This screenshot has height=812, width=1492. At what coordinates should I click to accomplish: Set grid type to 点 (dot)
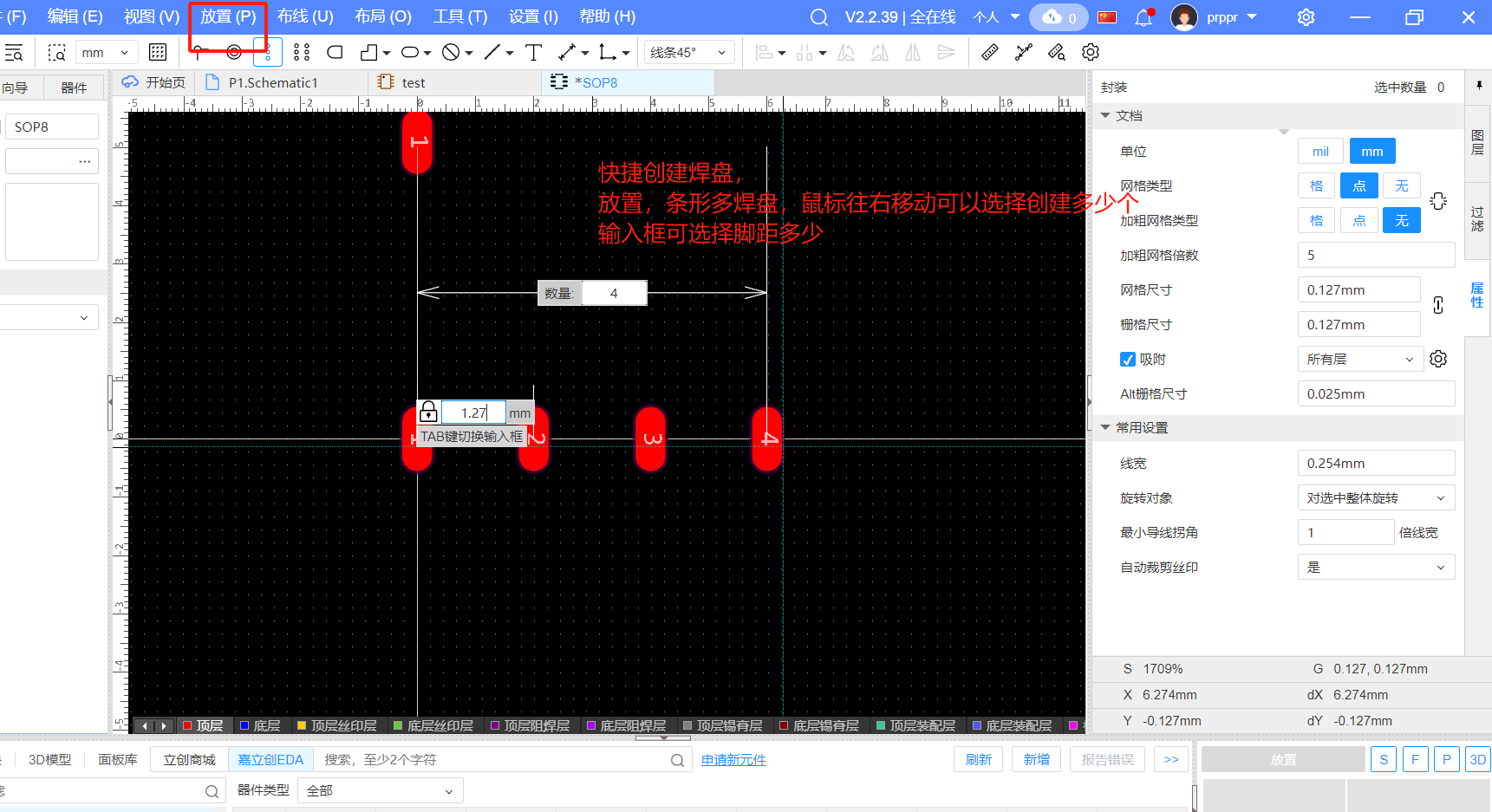pos(1359,186)
